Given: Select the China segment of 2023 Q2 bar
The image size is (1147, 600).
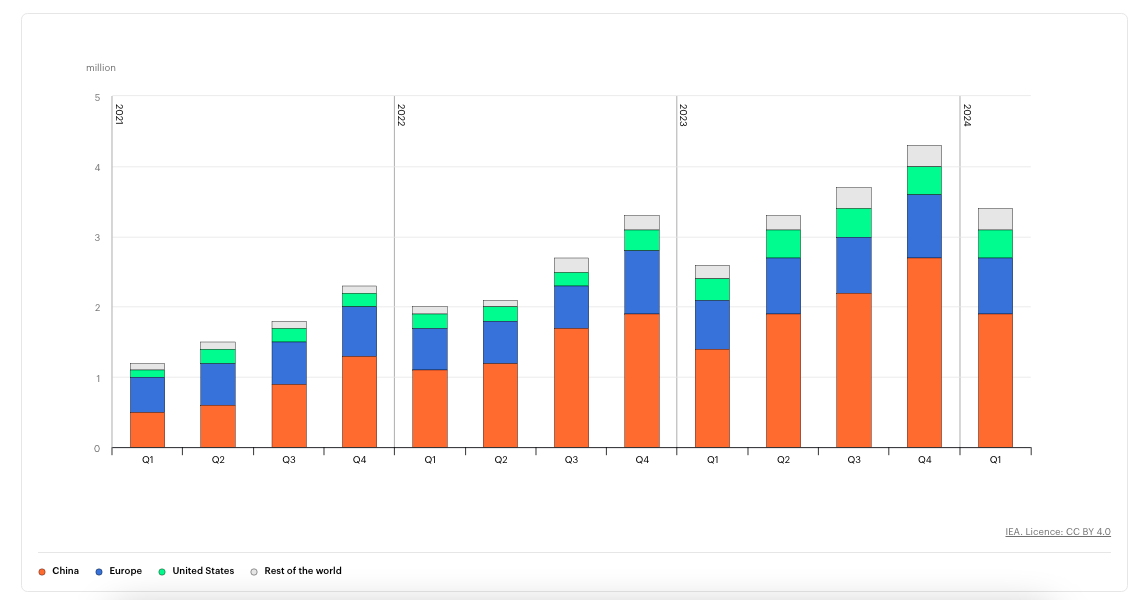Looking at the screenshot, I should point(783,380).
